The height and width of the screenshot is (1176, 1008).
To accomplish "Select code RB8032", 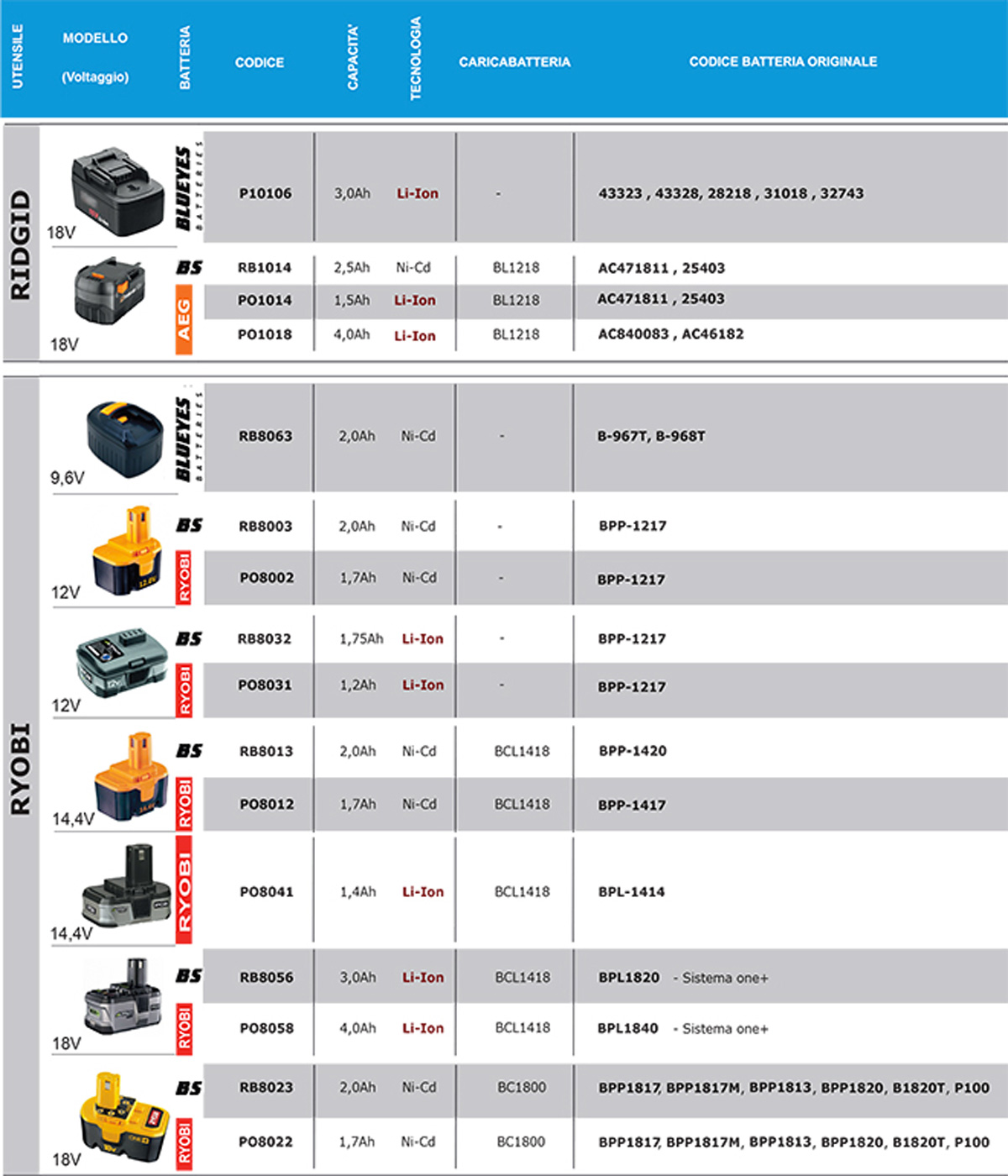I will (265, 639).
